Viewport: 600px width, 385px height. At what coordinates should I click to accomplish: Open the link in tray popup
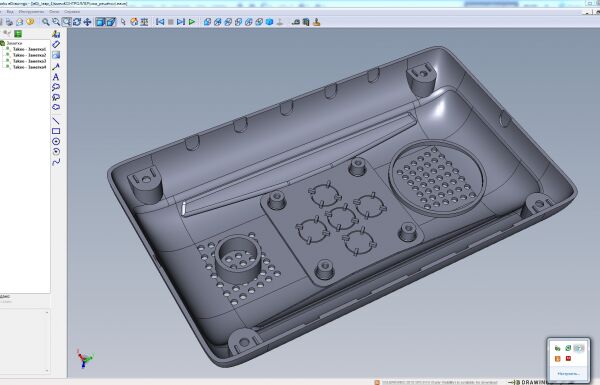point(568,374)
